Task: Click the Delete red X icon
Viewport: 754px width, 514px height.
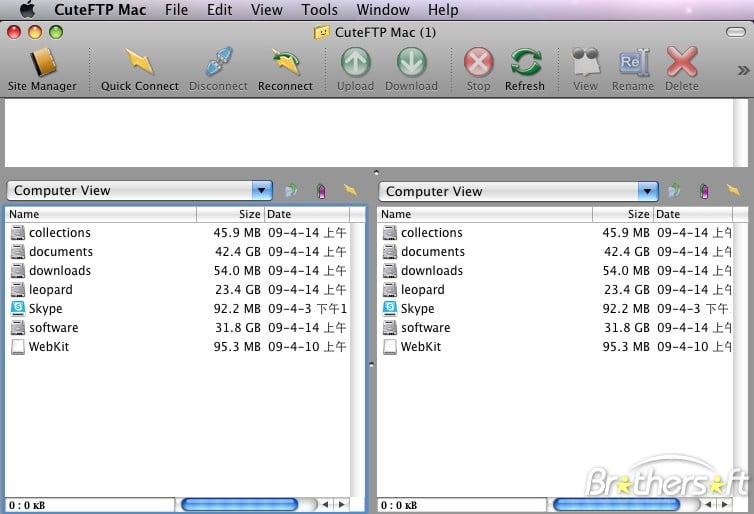Action: (x=682, y=63)
